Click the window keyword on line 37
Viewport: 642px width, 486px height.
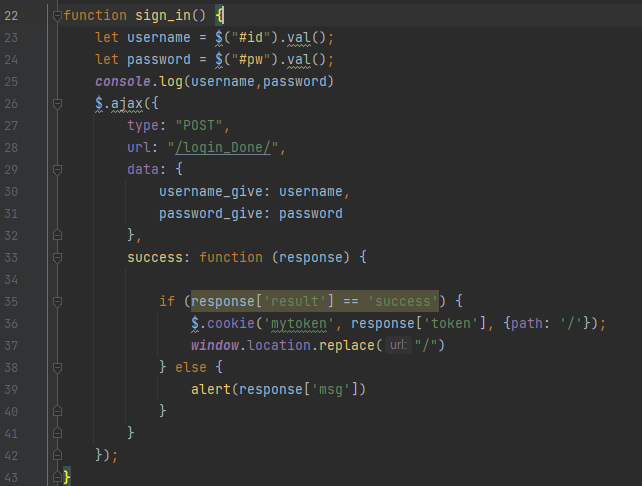click(x=215, y=346)
